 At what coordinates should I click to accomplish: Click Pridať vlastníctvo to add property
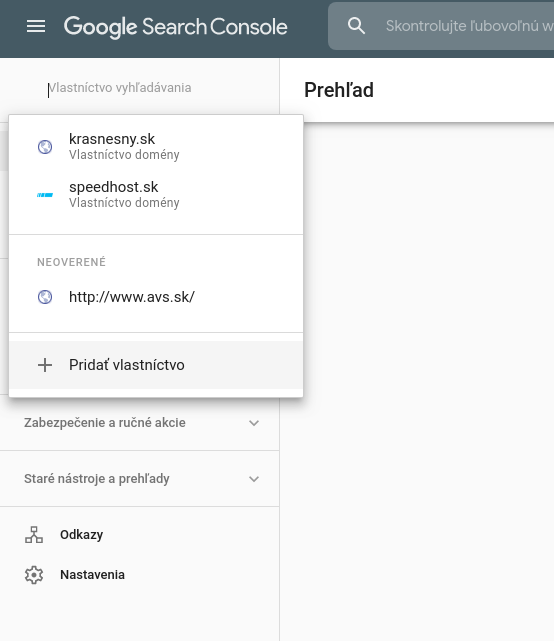click(156, 365)
